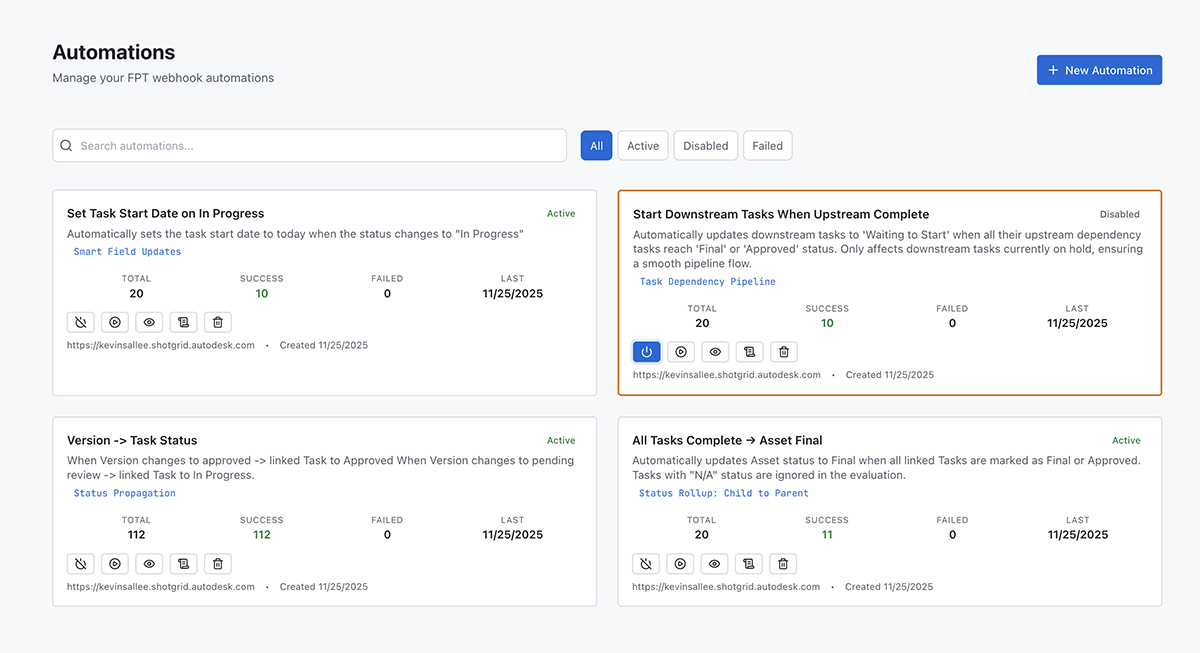Run the Start Downstream Tasks automation
Screen dimensions: 1200x653
click(681, 352)
